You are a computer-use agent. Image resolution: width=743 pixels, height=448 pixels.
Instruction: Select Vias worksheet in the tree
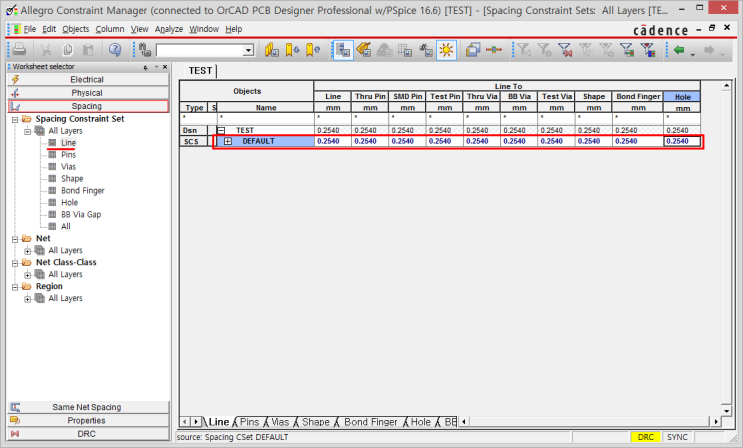(68, 167)
